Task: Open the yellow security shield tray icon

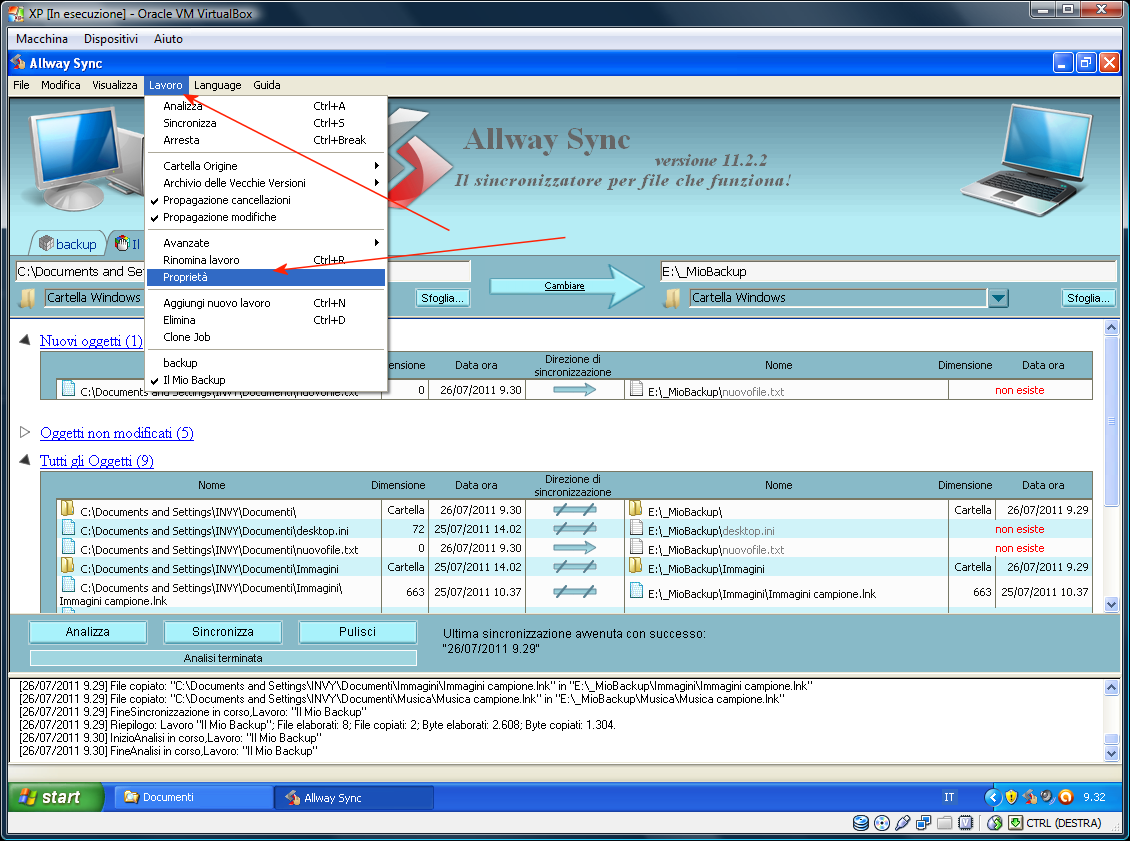Action: coord(1011,797)
